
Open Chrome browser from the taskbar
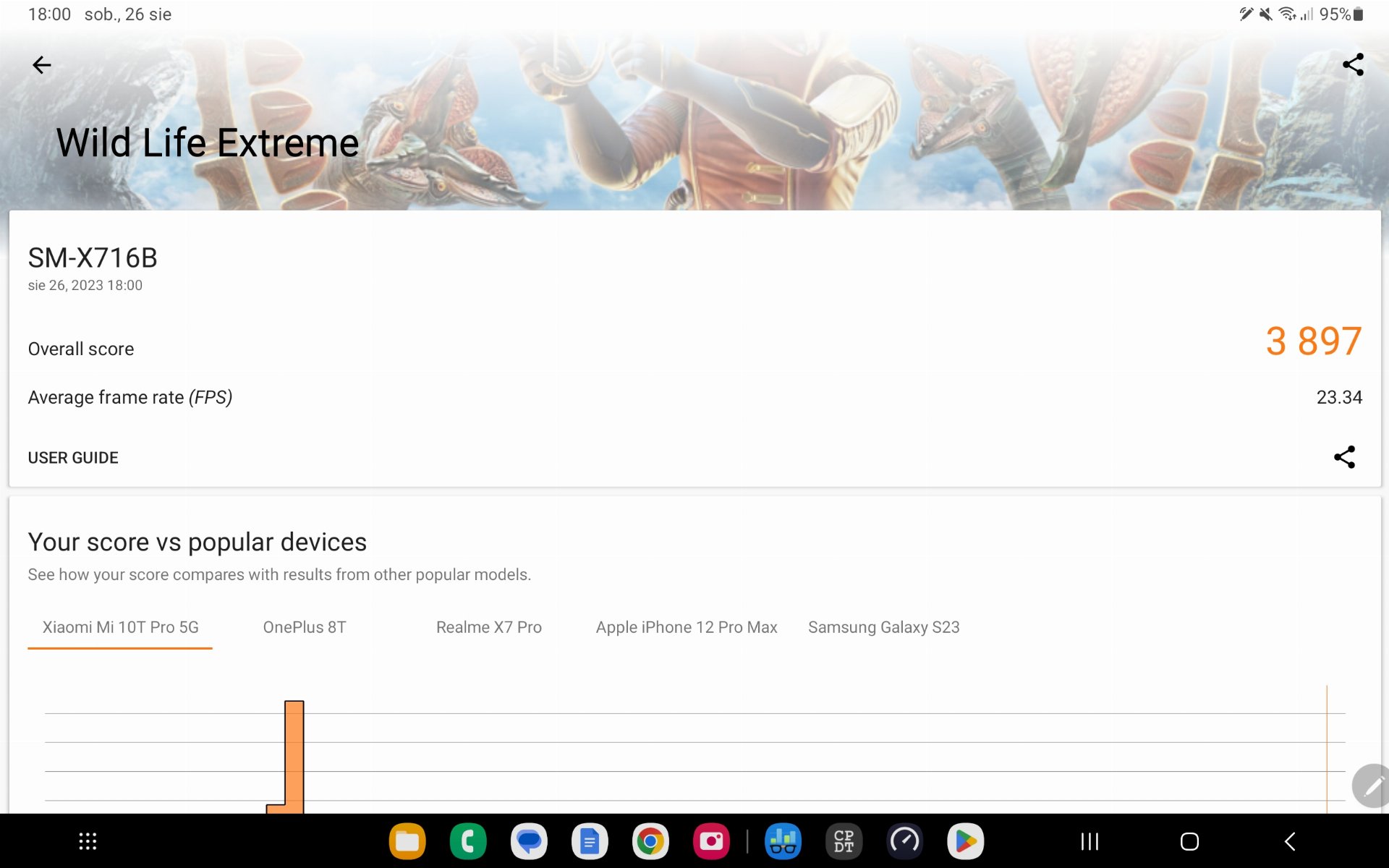click(x=650, y=841)
